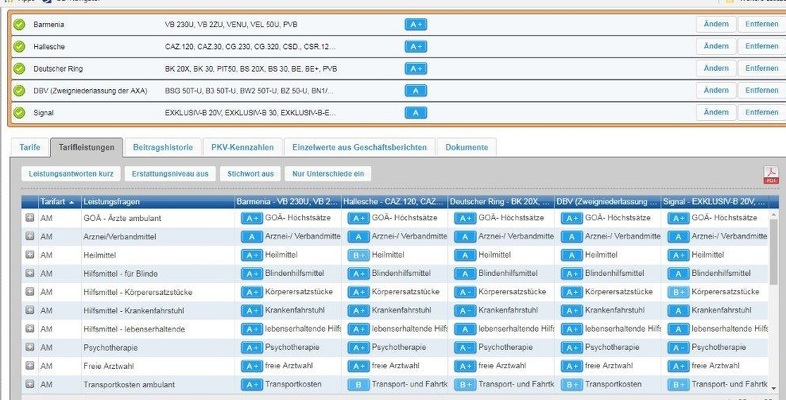Open the Beitragshistorie tab
The width and height of the screenshot is (786, 400).
pos(163,147)
